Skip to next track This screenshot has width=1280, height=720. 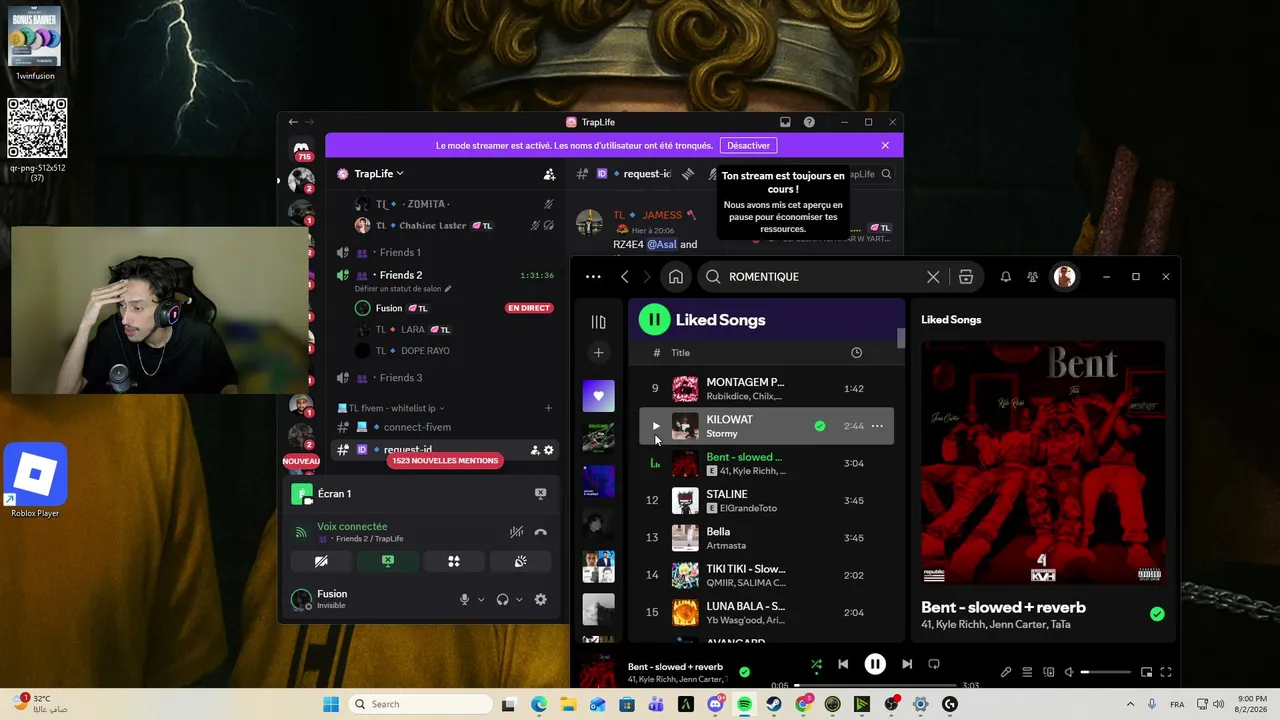(x=907, y=664)
